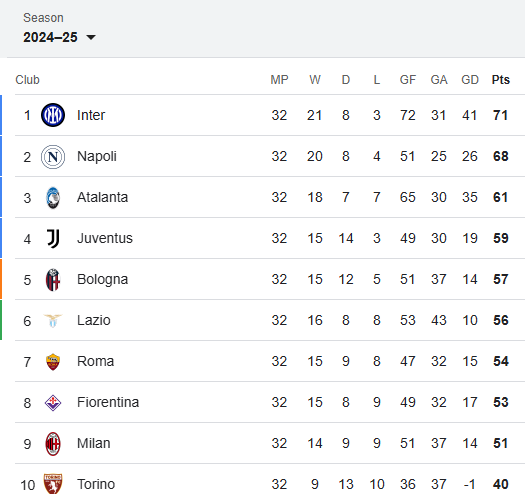Viewport: 525px width, 494px height.
Task: Click the Bologna club badge
Action: tap(53, 280)
